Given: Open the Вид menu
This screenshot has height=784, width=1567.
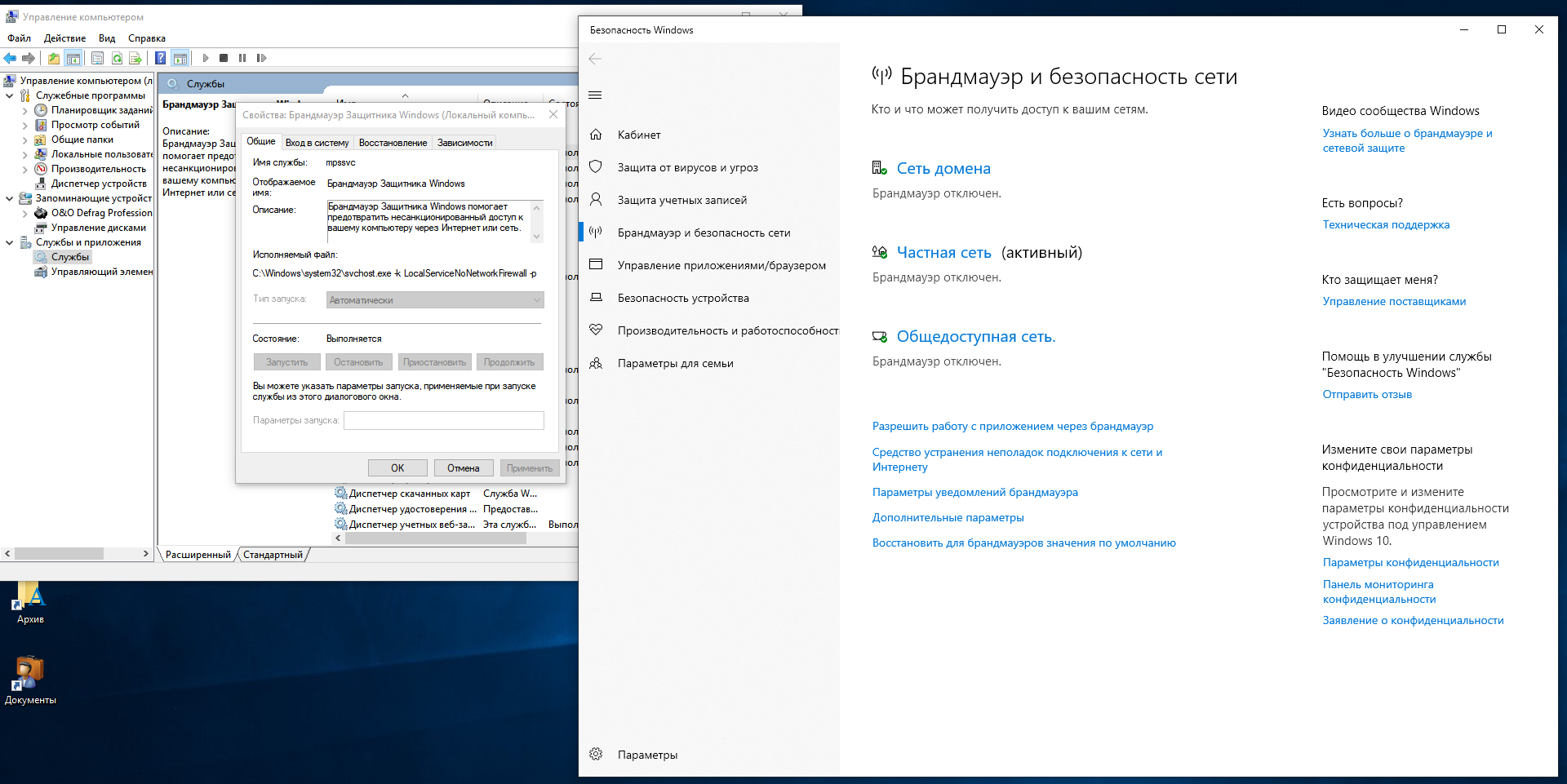Looking at the screenshot, I should coord(107,38).
